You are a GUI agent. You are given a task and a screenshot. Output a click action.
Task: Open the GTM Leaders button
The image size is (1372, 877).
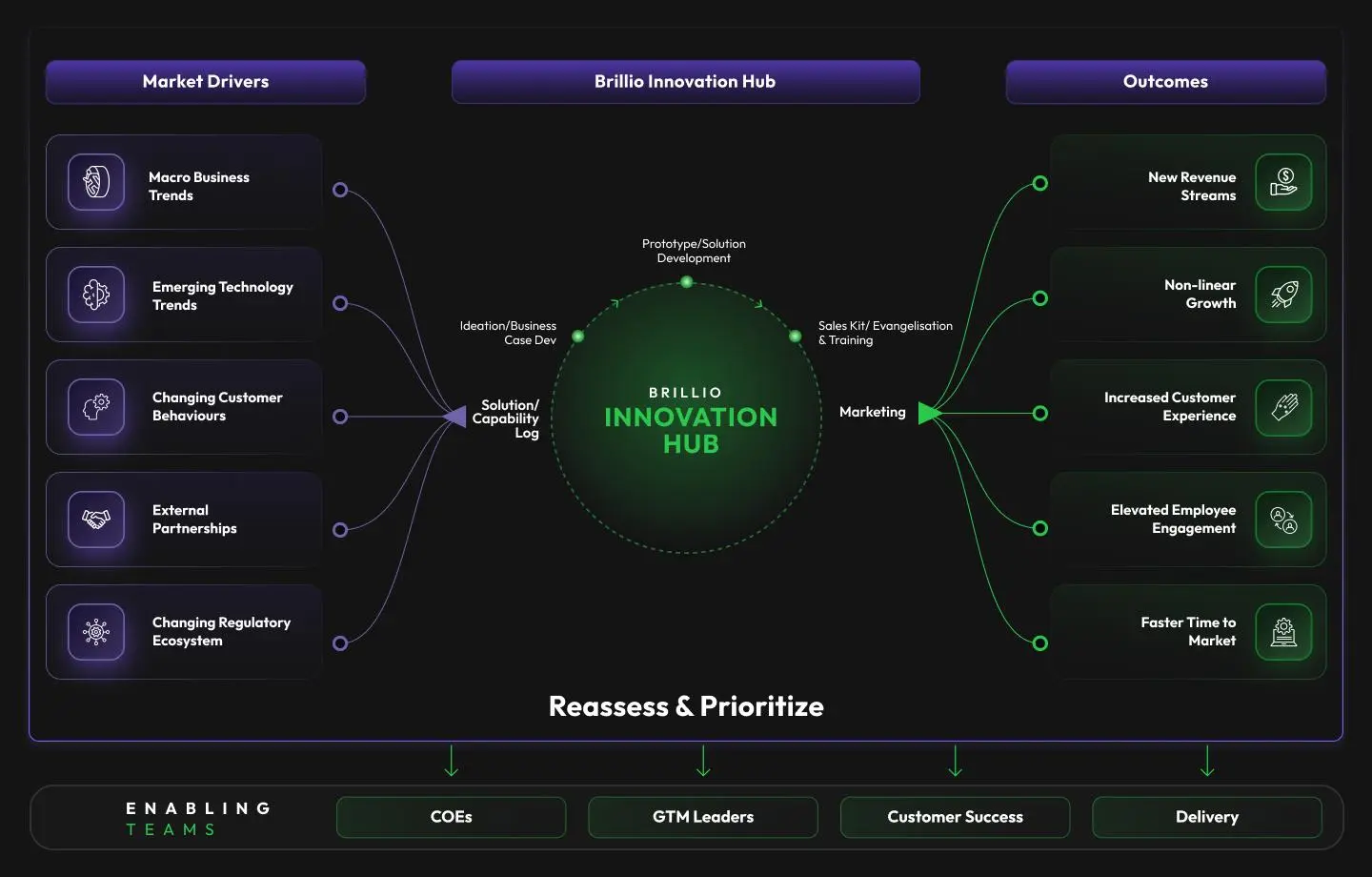point(703,817)
